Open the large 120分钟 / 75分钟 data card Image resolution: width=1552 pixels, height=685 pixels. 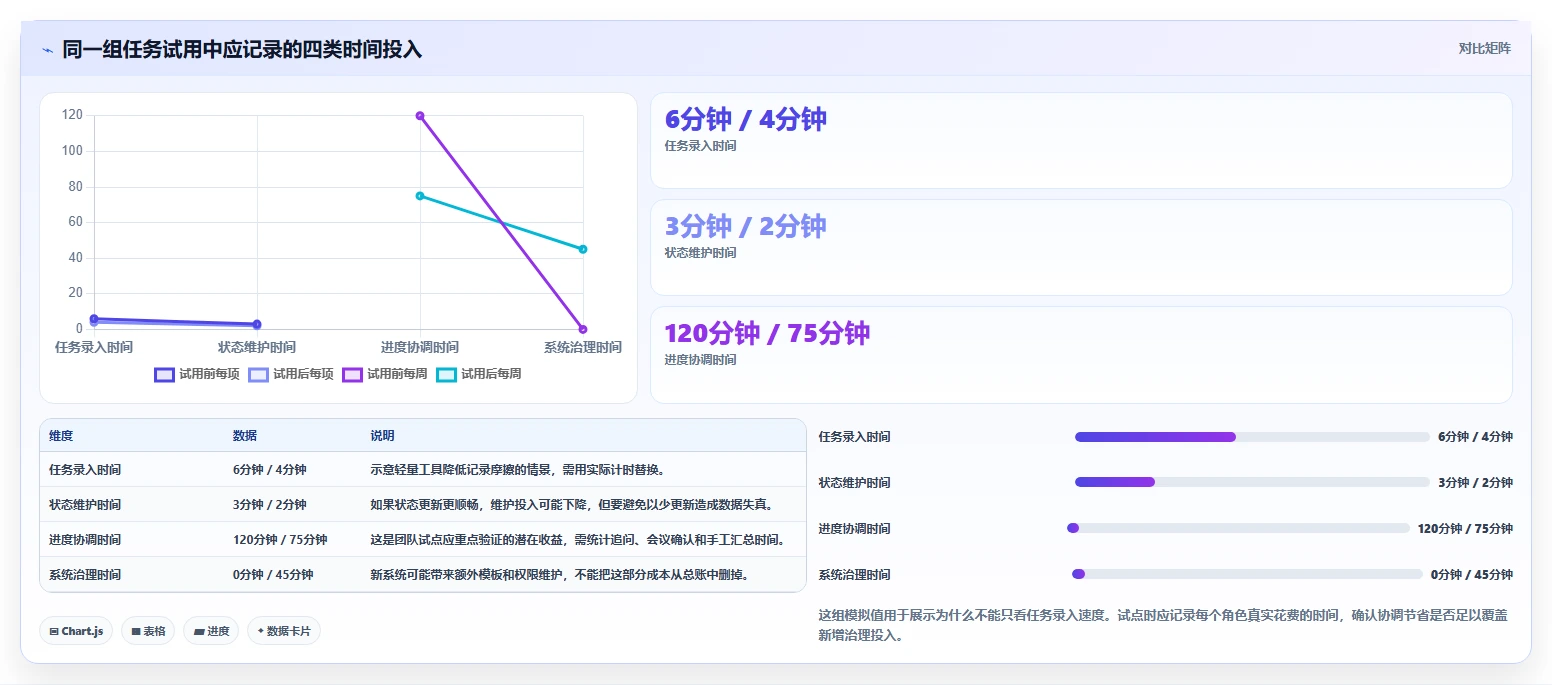(x=1081, y=354)
